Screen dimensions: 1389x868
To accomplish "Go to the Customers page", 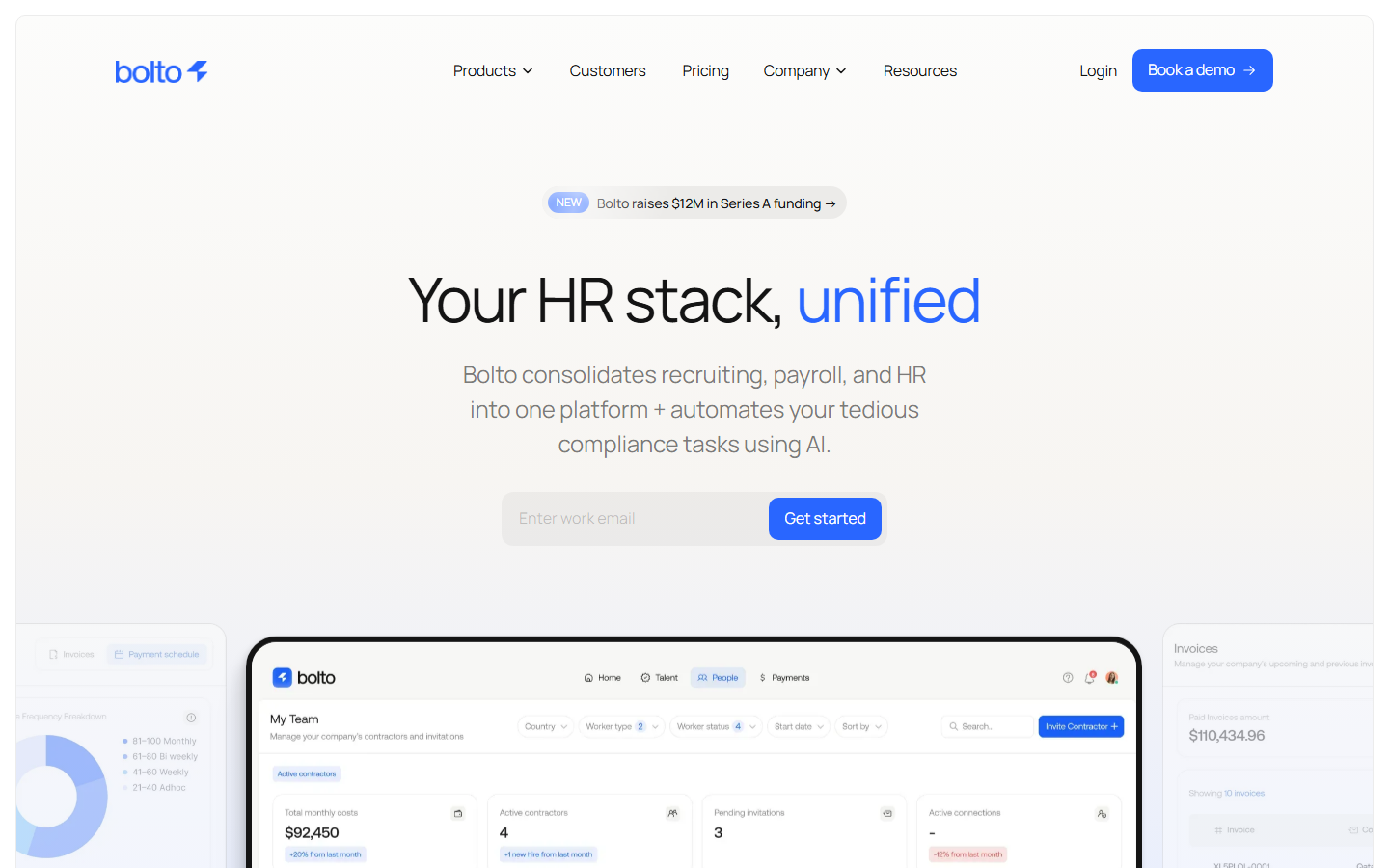I will 608,71.
